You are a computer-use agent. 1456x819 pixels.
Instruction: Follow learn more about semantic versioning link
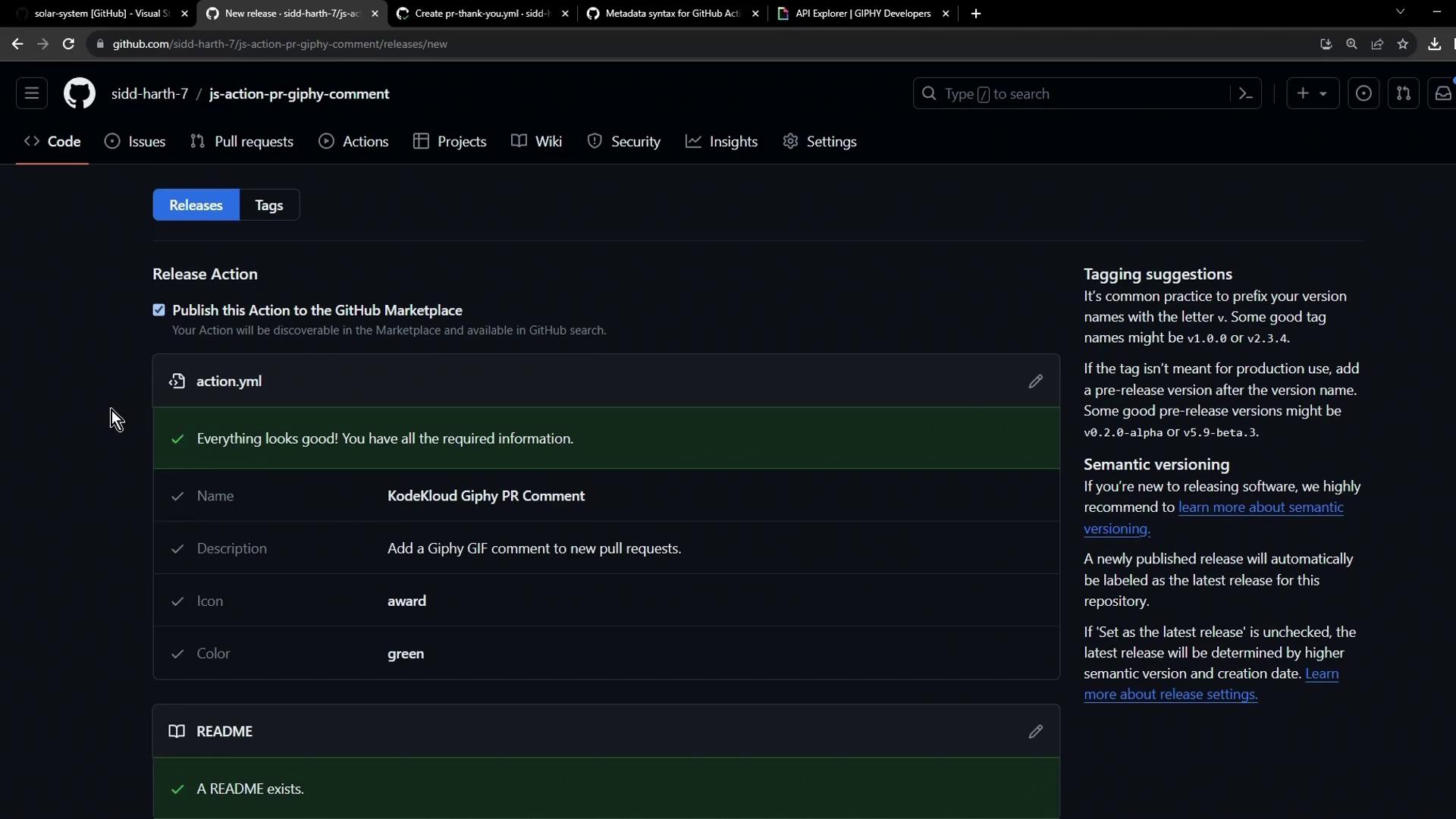1260,507
